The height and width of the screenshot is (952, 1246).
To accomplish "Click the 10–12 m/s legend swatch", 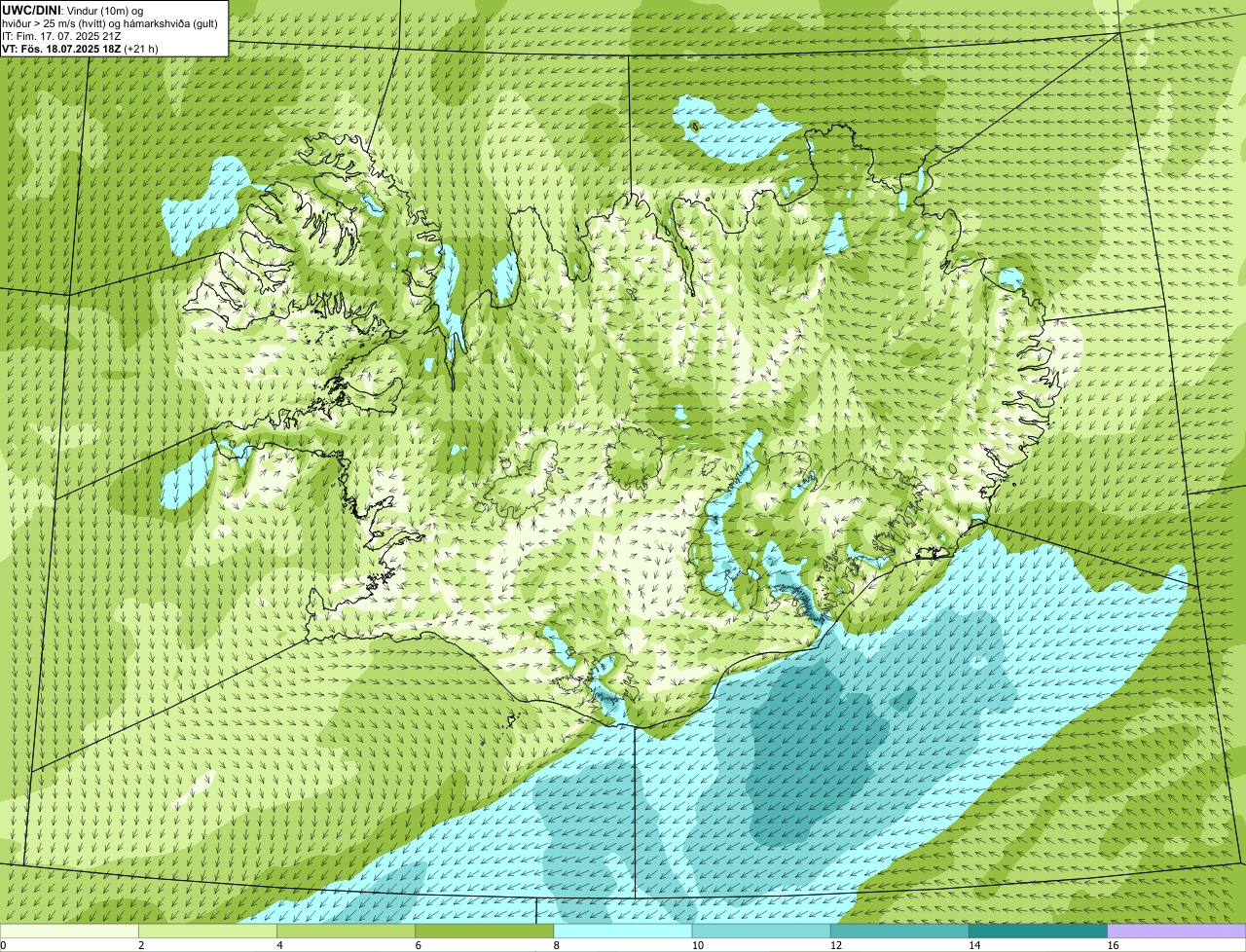I will tap(761, 931).
